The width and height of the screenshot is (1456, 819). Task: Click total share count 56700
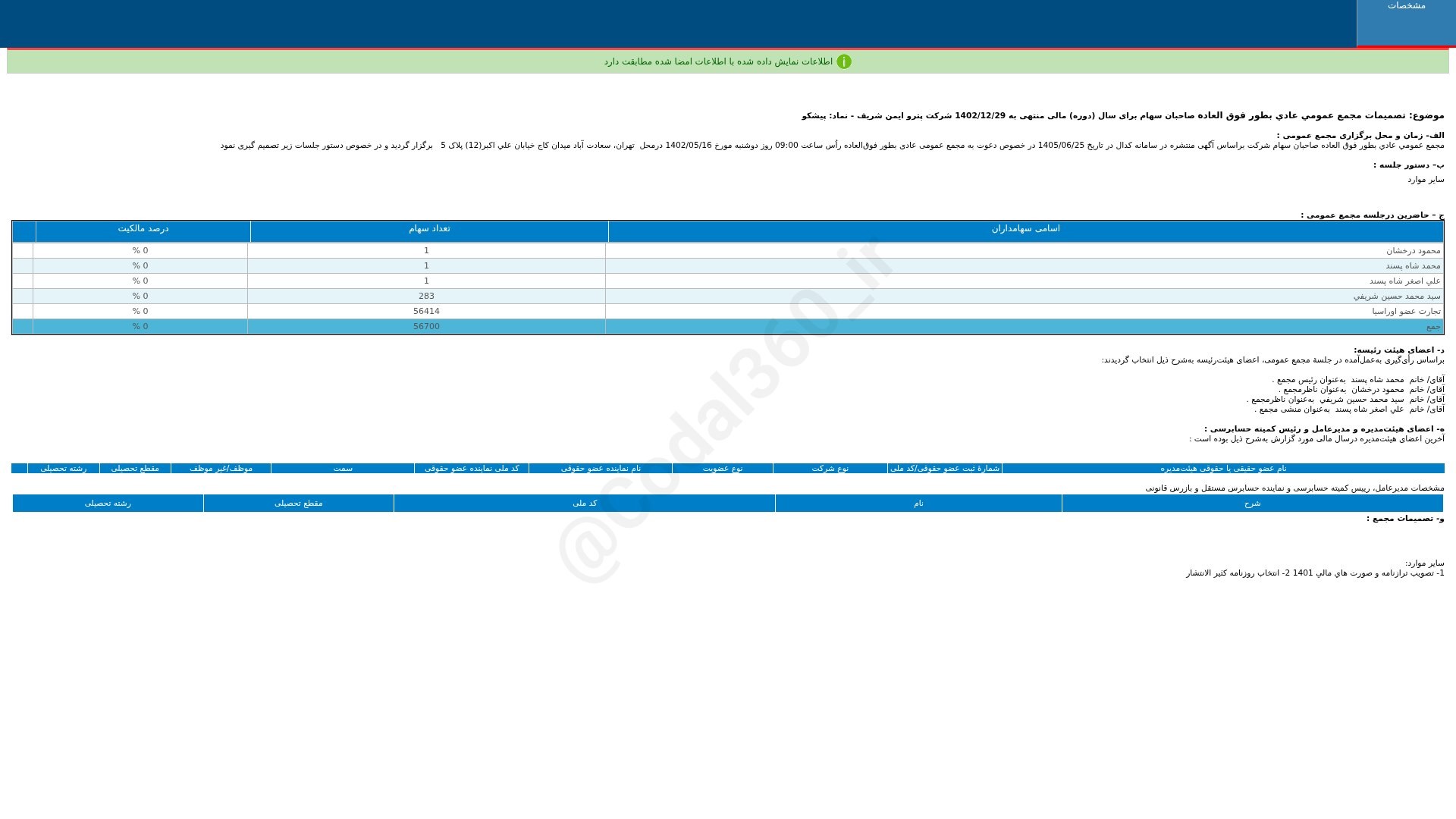(426, 327)
